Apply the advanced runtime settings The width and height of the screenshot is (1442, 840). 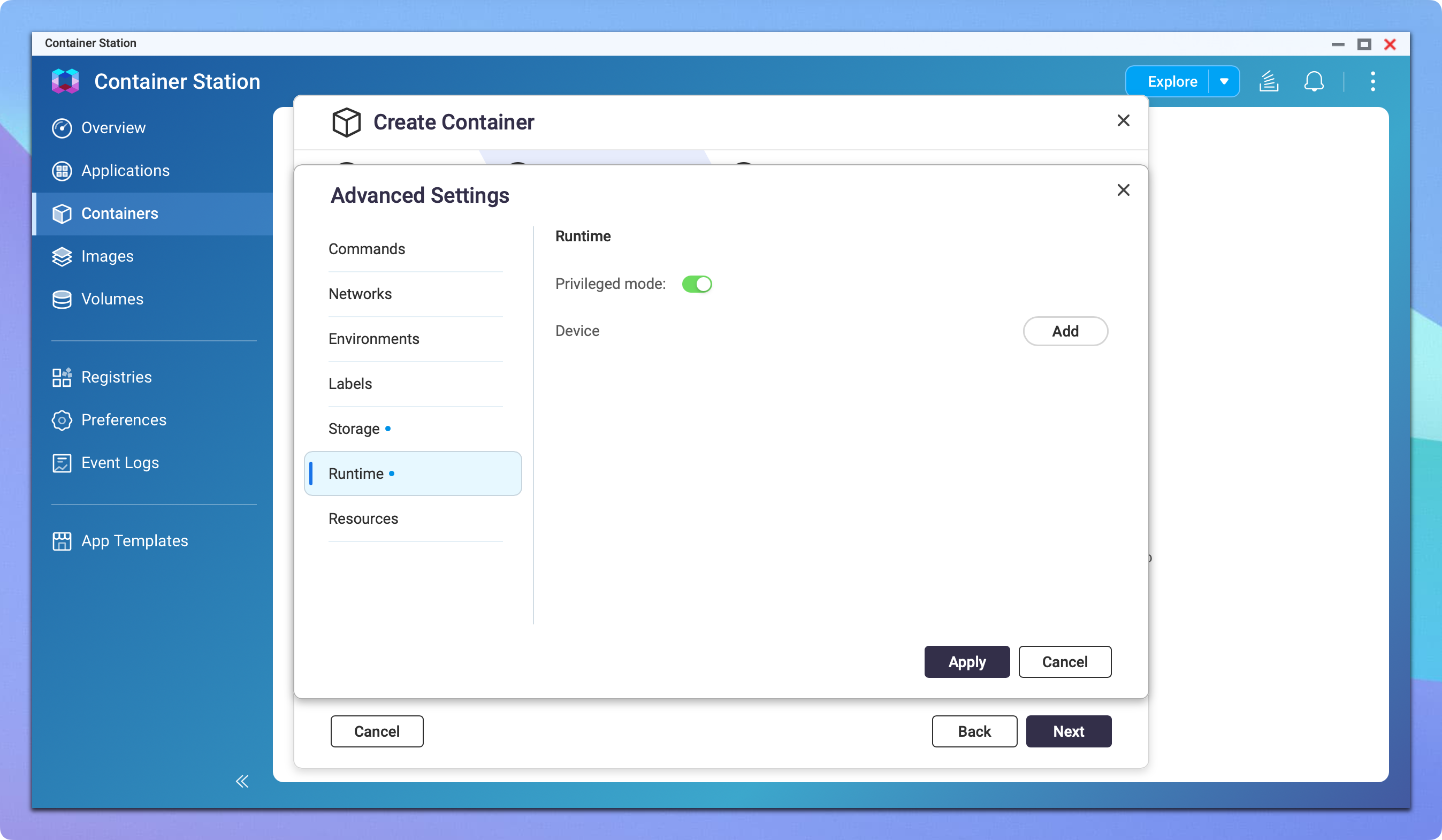[x=966, y=661]
